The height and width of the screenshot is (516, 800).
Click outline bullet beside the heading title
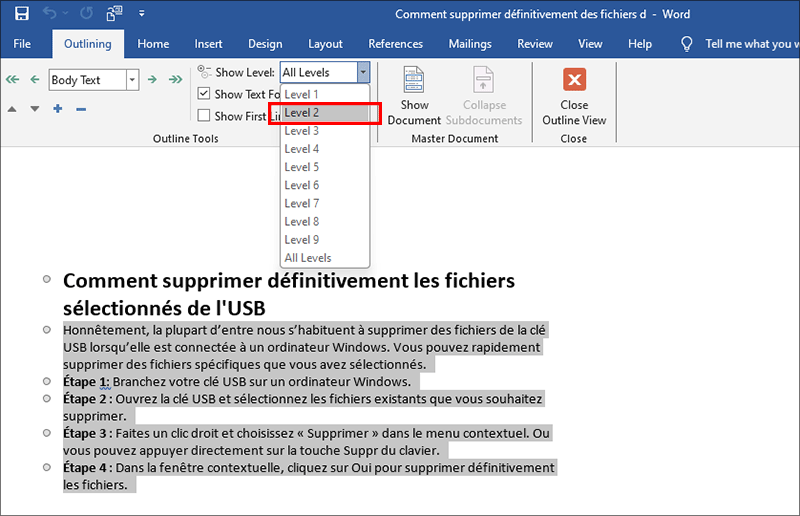(47, 279)
